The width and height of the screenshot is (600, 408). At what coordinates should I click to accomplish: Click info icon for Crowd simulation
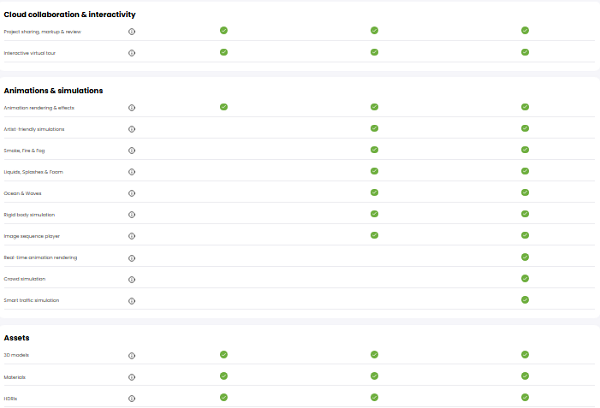132,279
